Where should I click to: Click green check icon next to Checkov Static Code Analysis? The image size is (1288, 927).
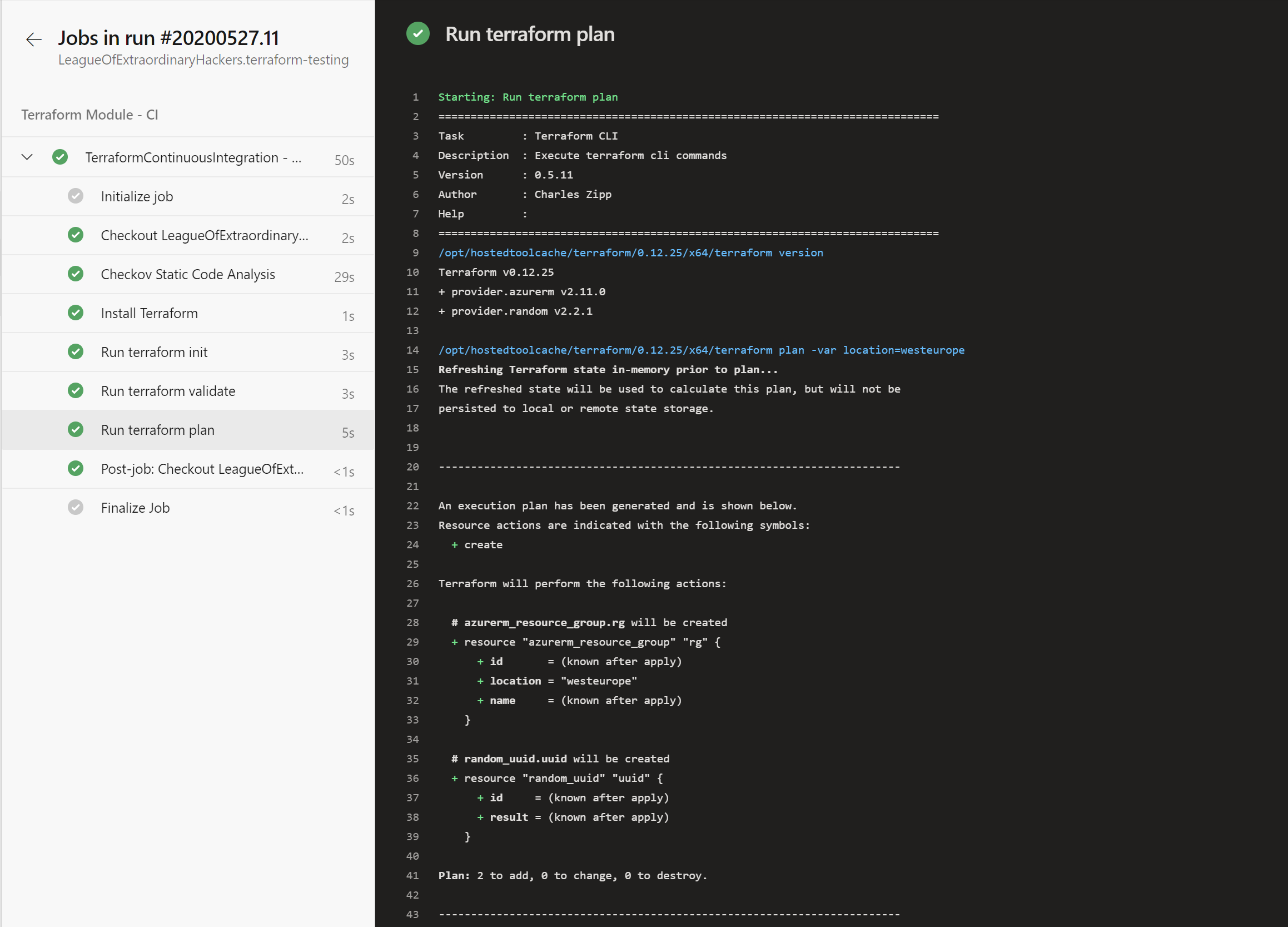pyautogui.click(x=76, y=274)
